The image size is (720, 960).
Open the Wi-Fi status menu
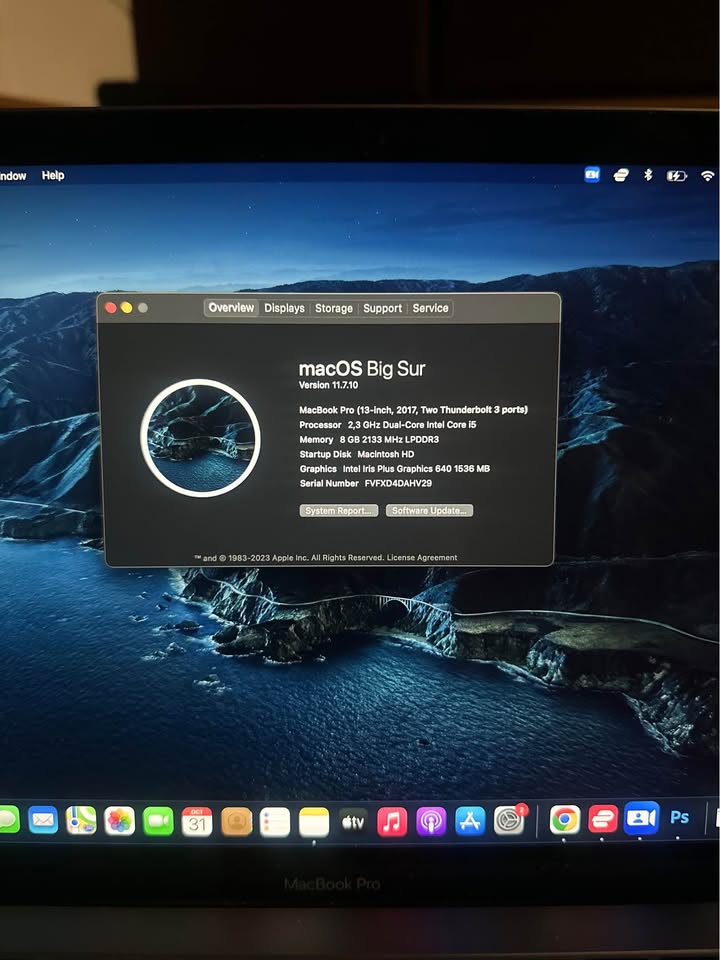click(x=708, y=175)
